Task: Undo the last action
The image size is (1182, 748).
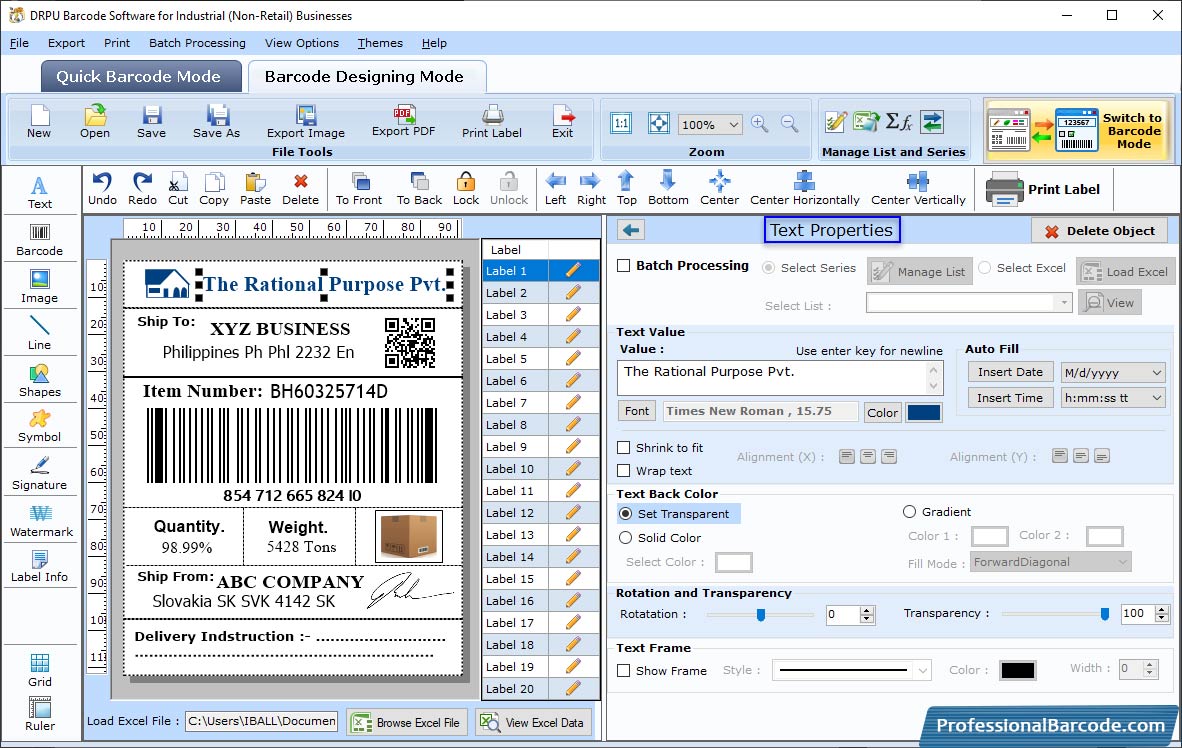Action: tap(103, 189)
